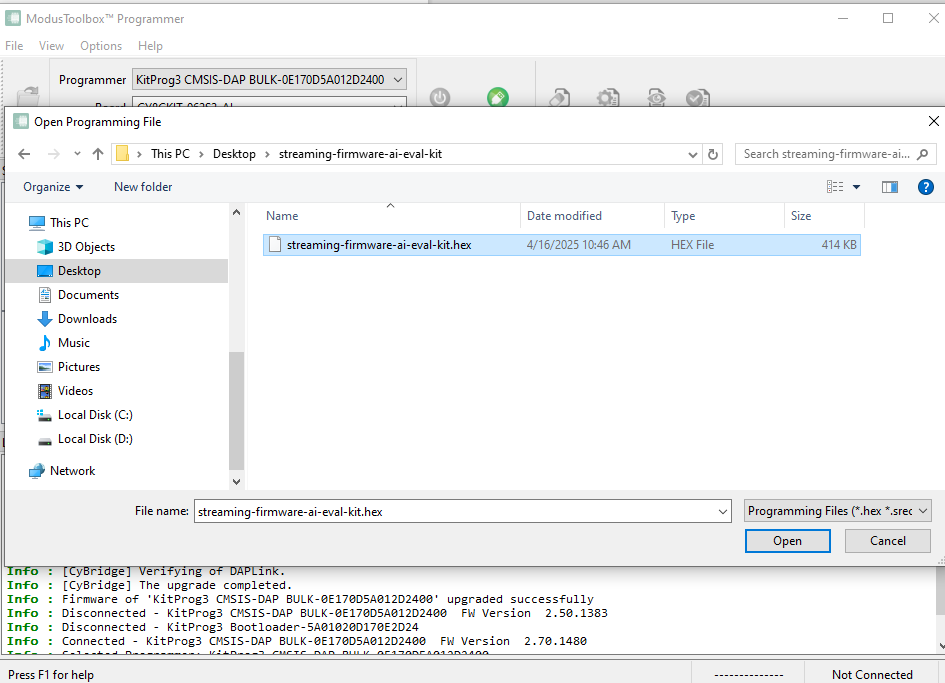Go up one folder level with the up arrow
945x683 pixels.
click(x=98, y=154)
